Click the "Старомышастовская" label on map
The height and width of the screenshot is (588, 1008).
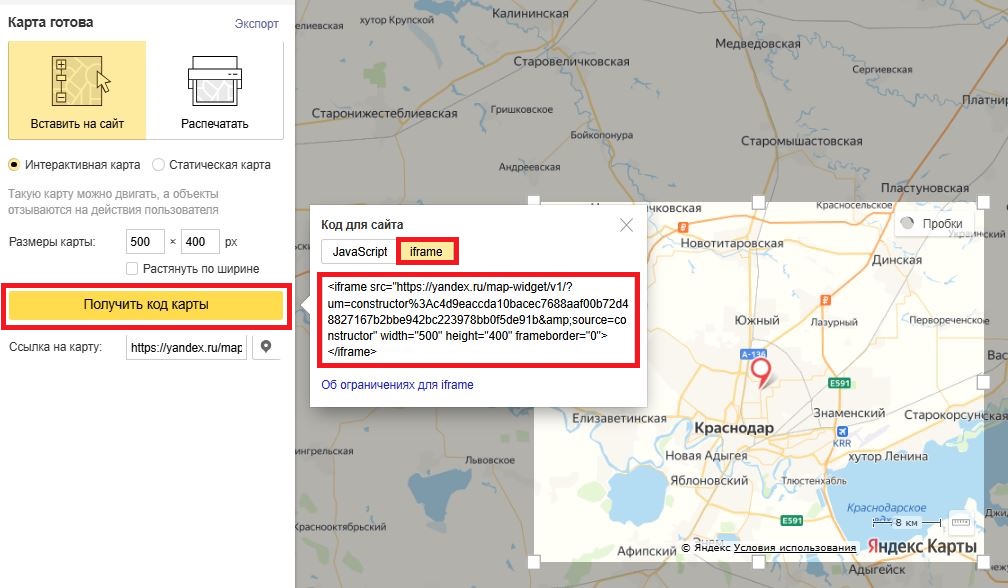coord(802,141)
